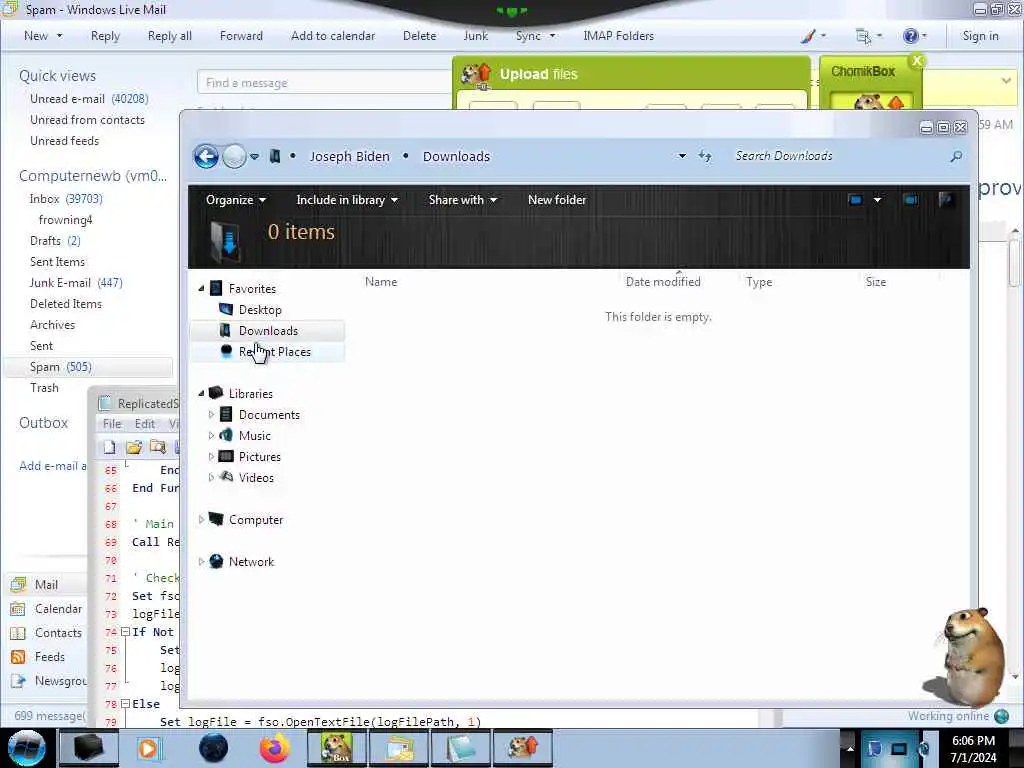Select Downloads under Favorites
The height and width of the screenshot is (768, 1024).
[268, 331]
